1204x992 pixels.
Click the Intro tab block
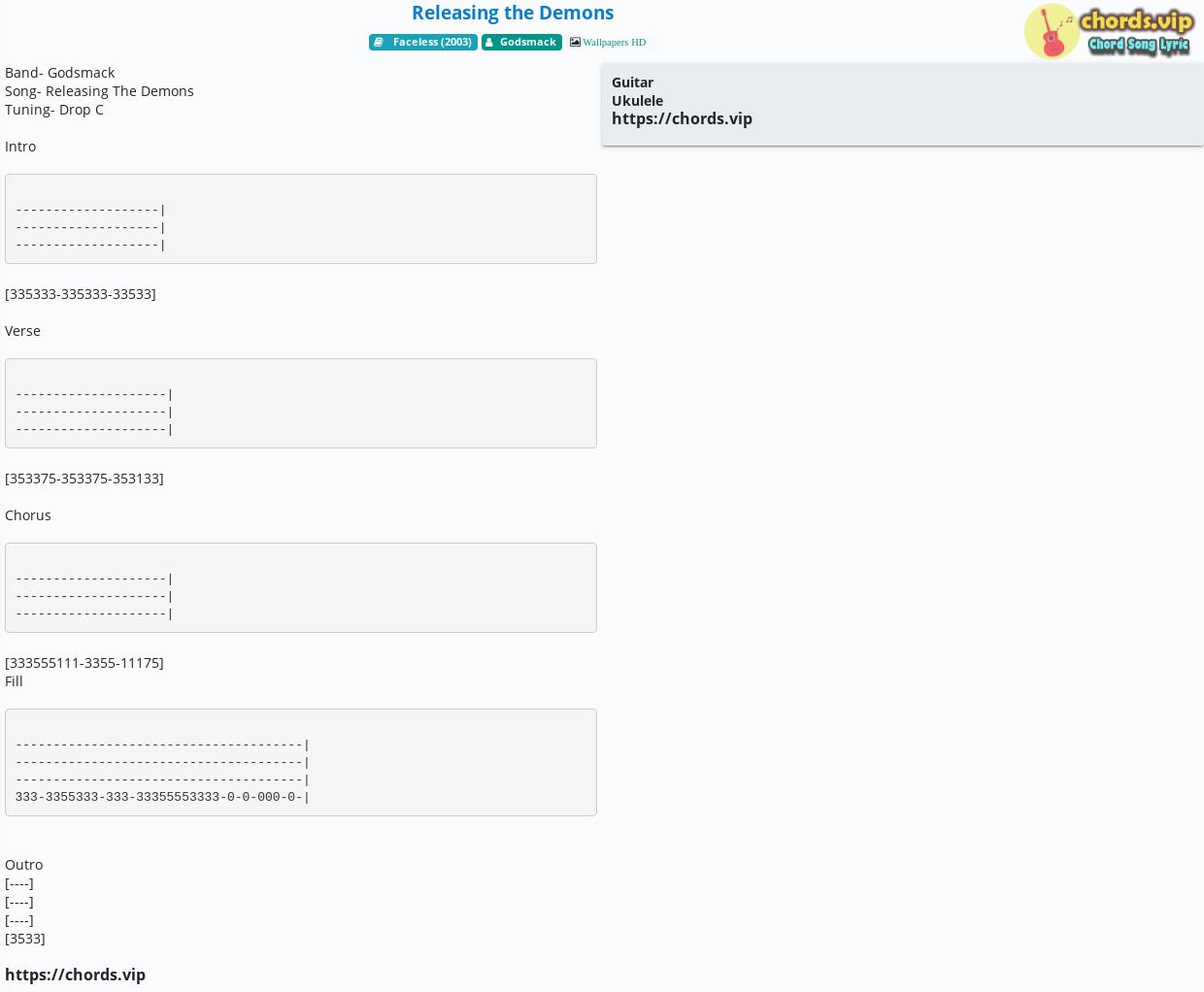pyautogui.click(x=301, y=218)
